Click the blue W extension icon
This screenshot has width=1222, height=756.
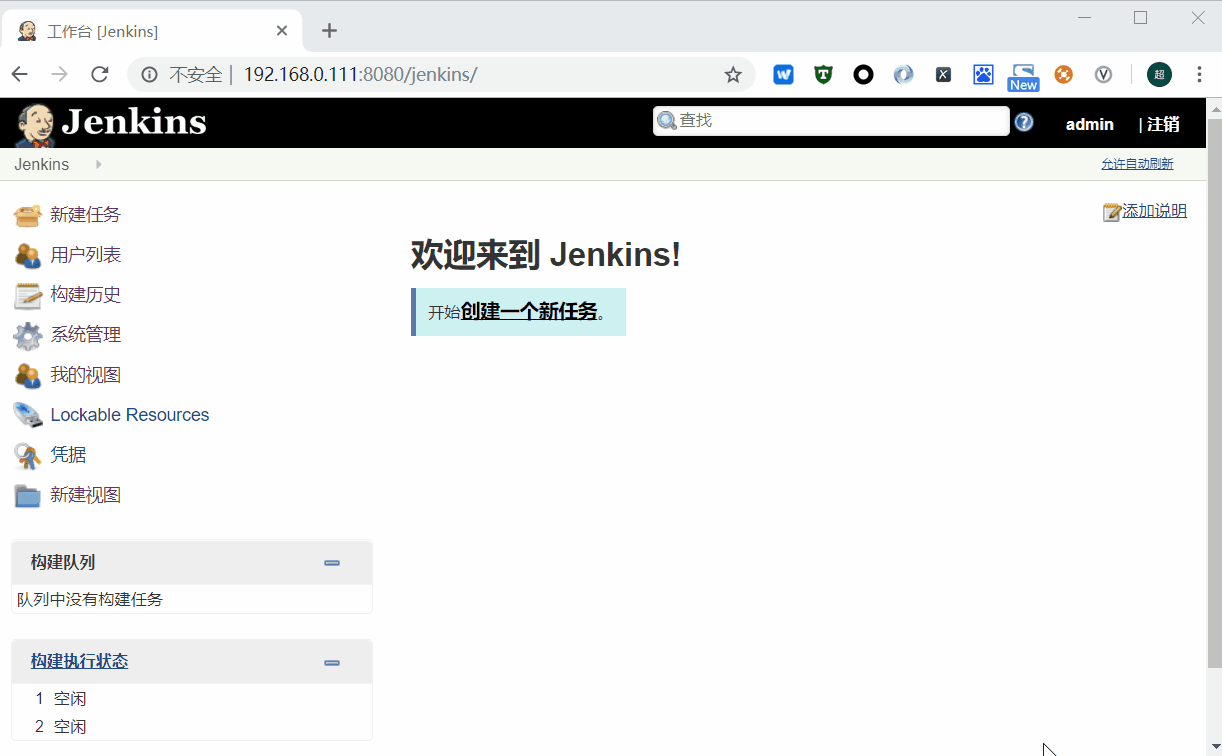(x=783, y=75)
